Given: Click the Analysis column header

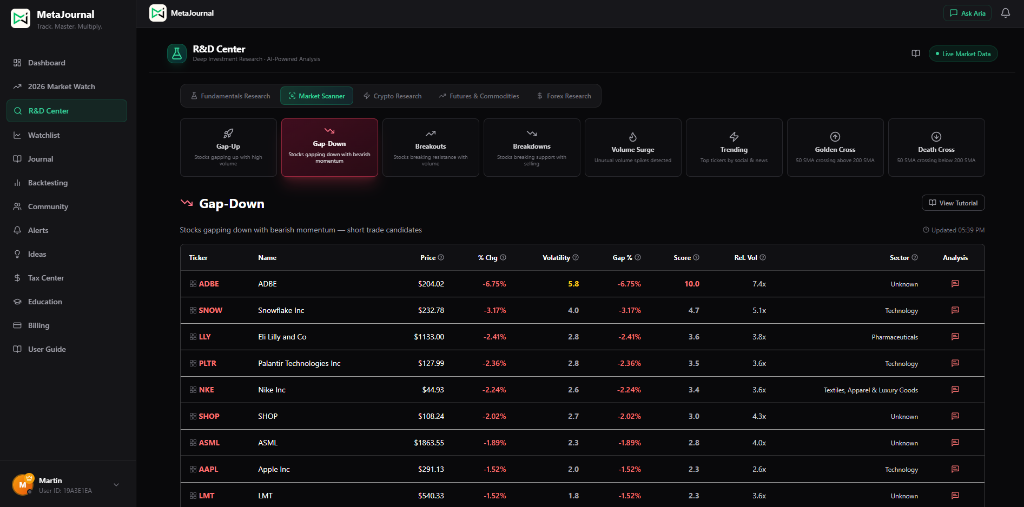Looking at the screenshot, I should pyautogui.click(x=955, y=257).
